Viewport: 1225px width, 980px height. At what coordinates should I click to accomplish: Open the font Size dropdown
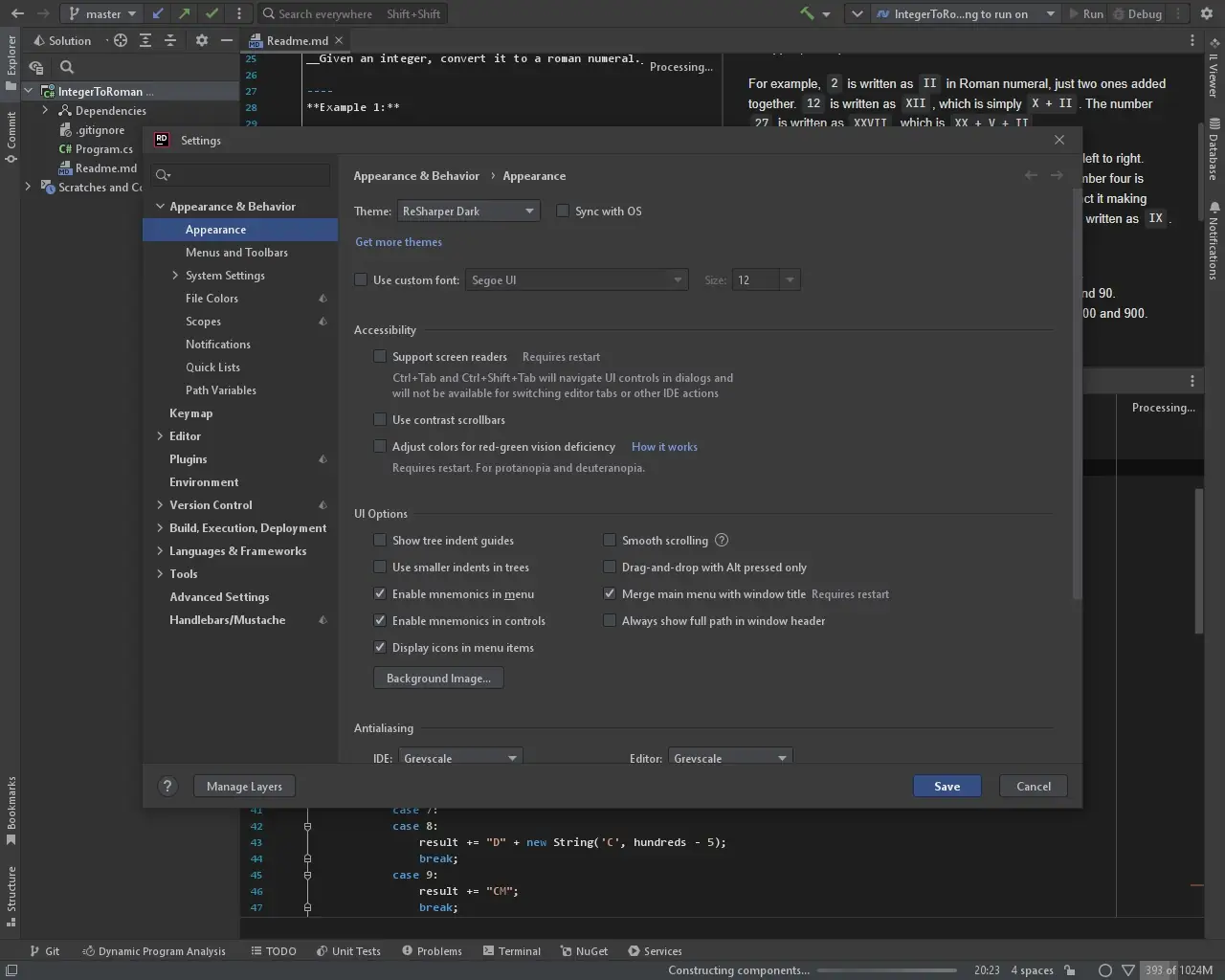coord(789,279)
